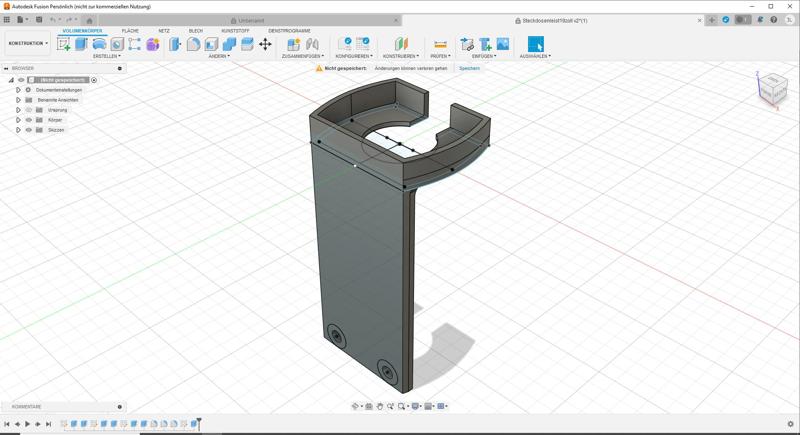
Task: Open the notifications bell icon
Action: click(759, 20)
